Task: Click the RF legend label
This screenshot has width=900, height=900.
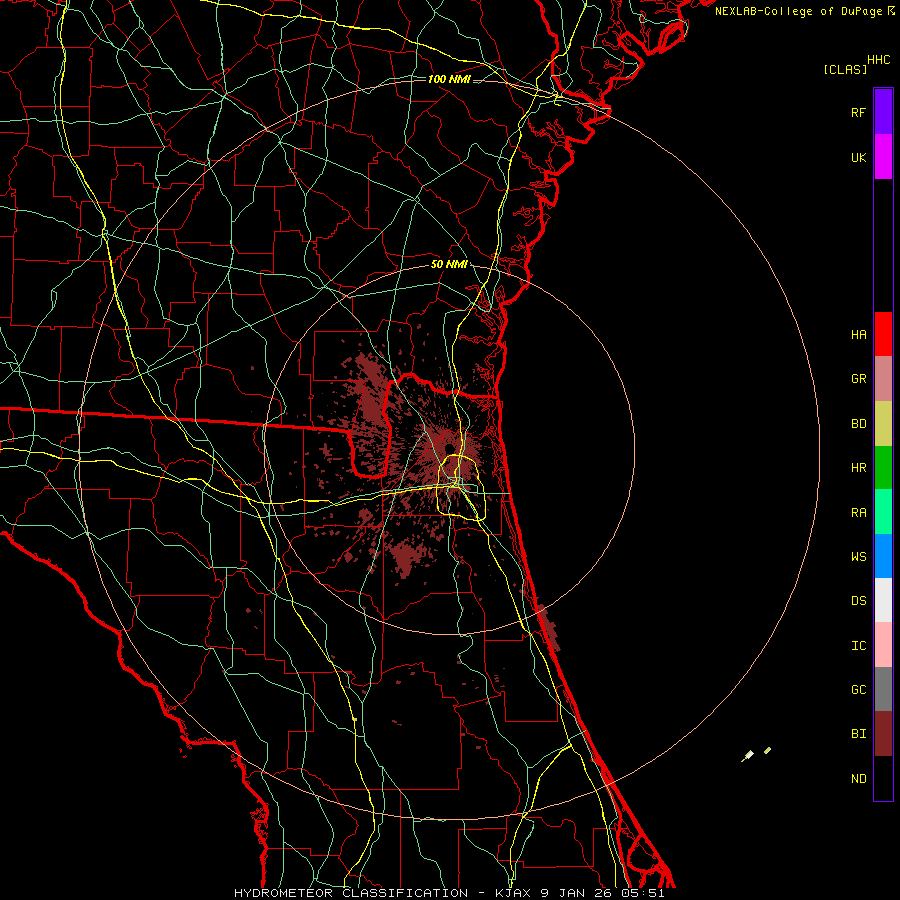Action: coord(858,112)
